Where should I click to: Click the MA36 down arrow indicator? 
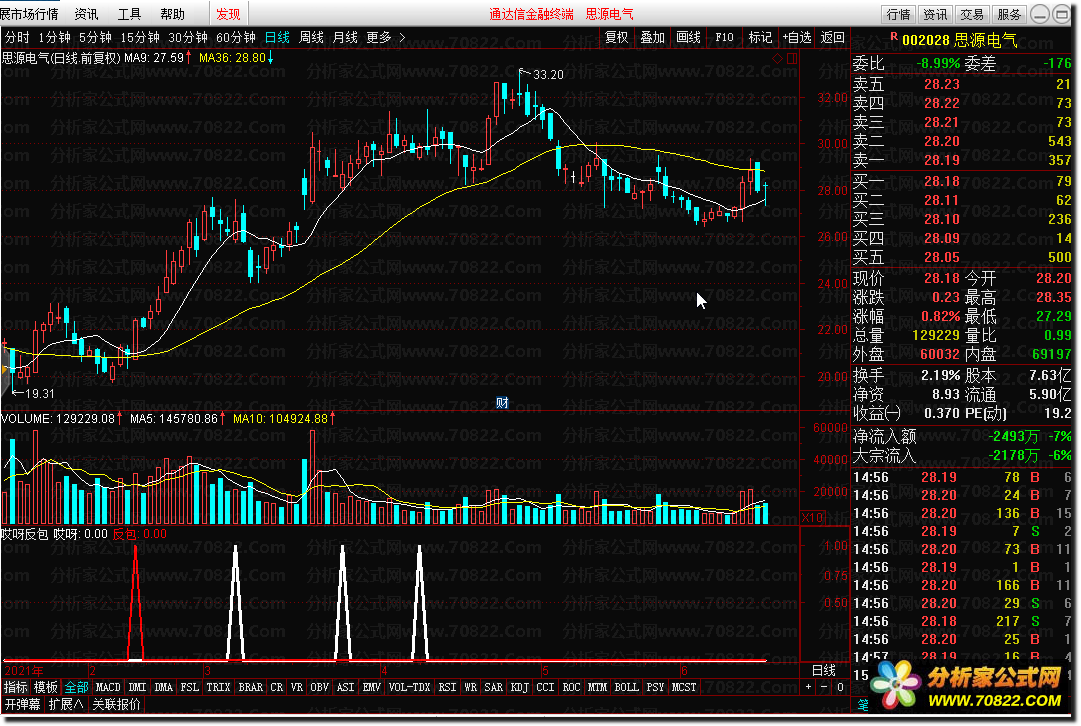(270, 58)
